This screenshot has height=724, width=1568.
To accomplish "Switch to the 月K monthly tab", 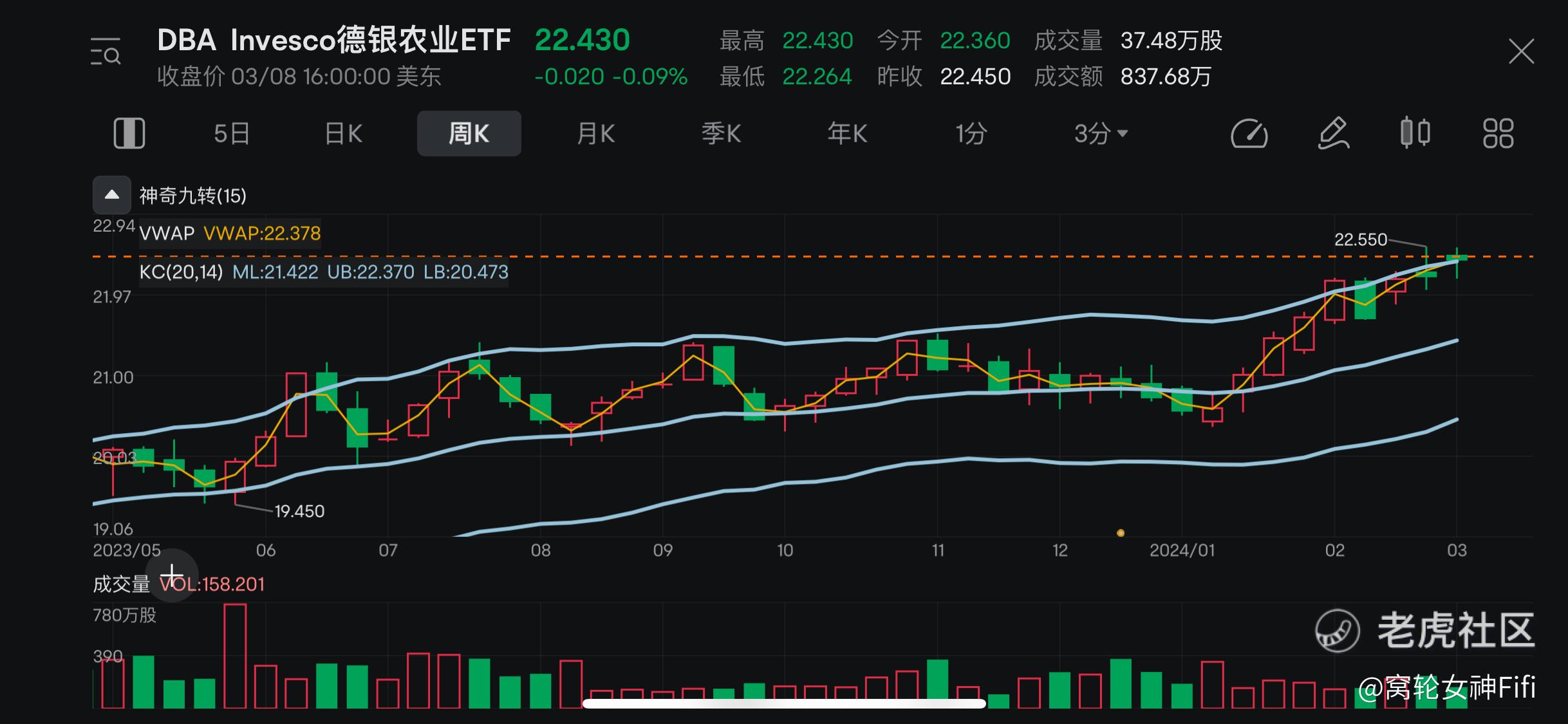I will 595,134.
